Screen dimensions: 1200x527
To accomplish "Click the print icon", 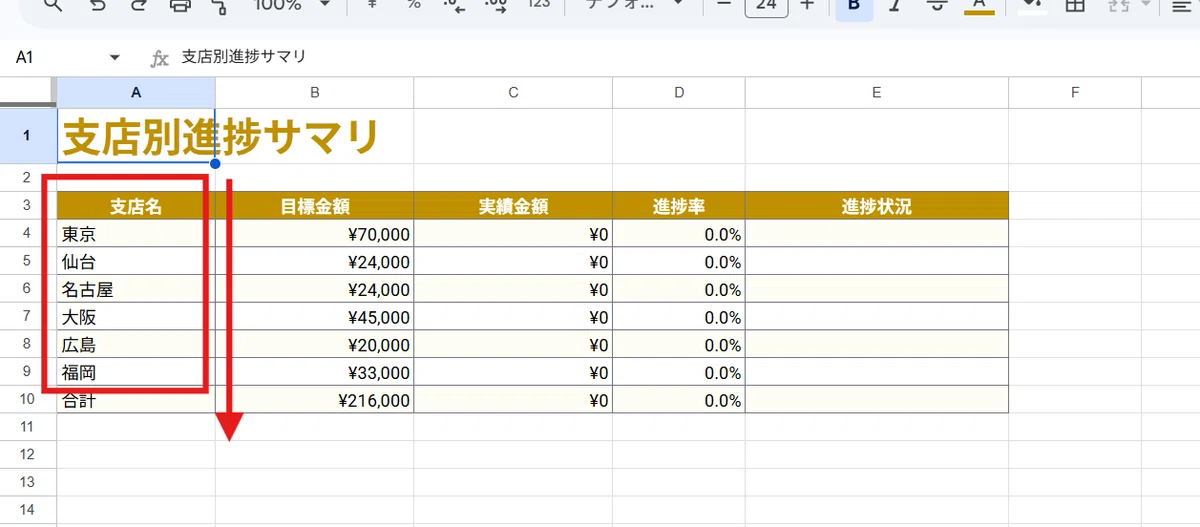I will [180, 5].
